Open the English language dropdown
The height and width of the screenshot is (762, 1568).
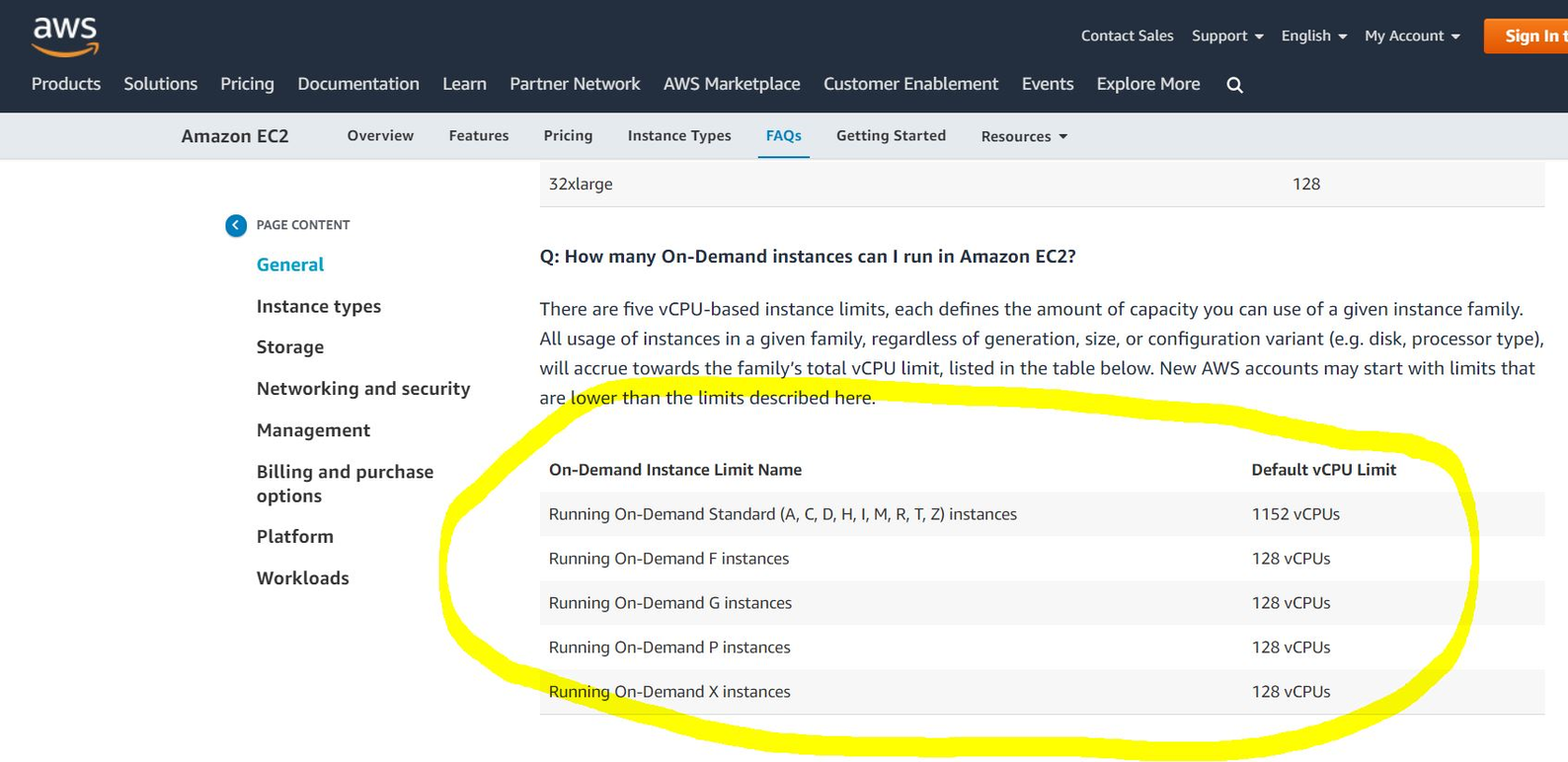click(x=1314, y=36)
